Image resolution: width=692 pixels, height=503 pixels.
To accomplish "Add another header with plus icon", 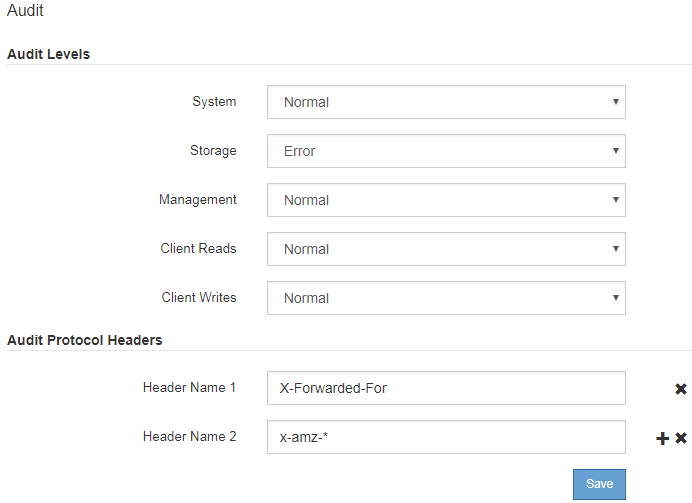I will [662, 438].
